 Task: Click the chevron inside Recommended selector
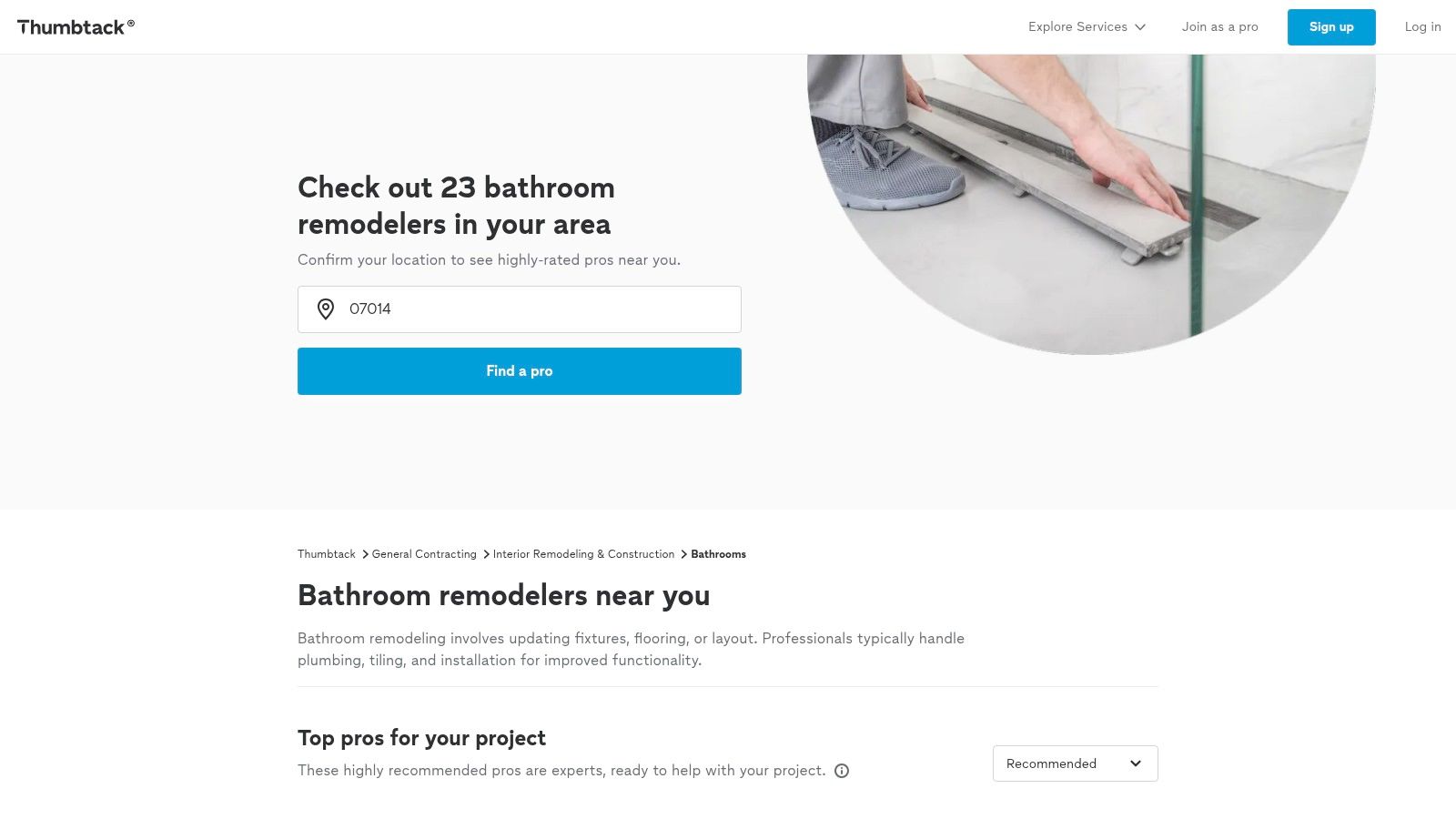pyautogui.click(x=1135, y=763)
